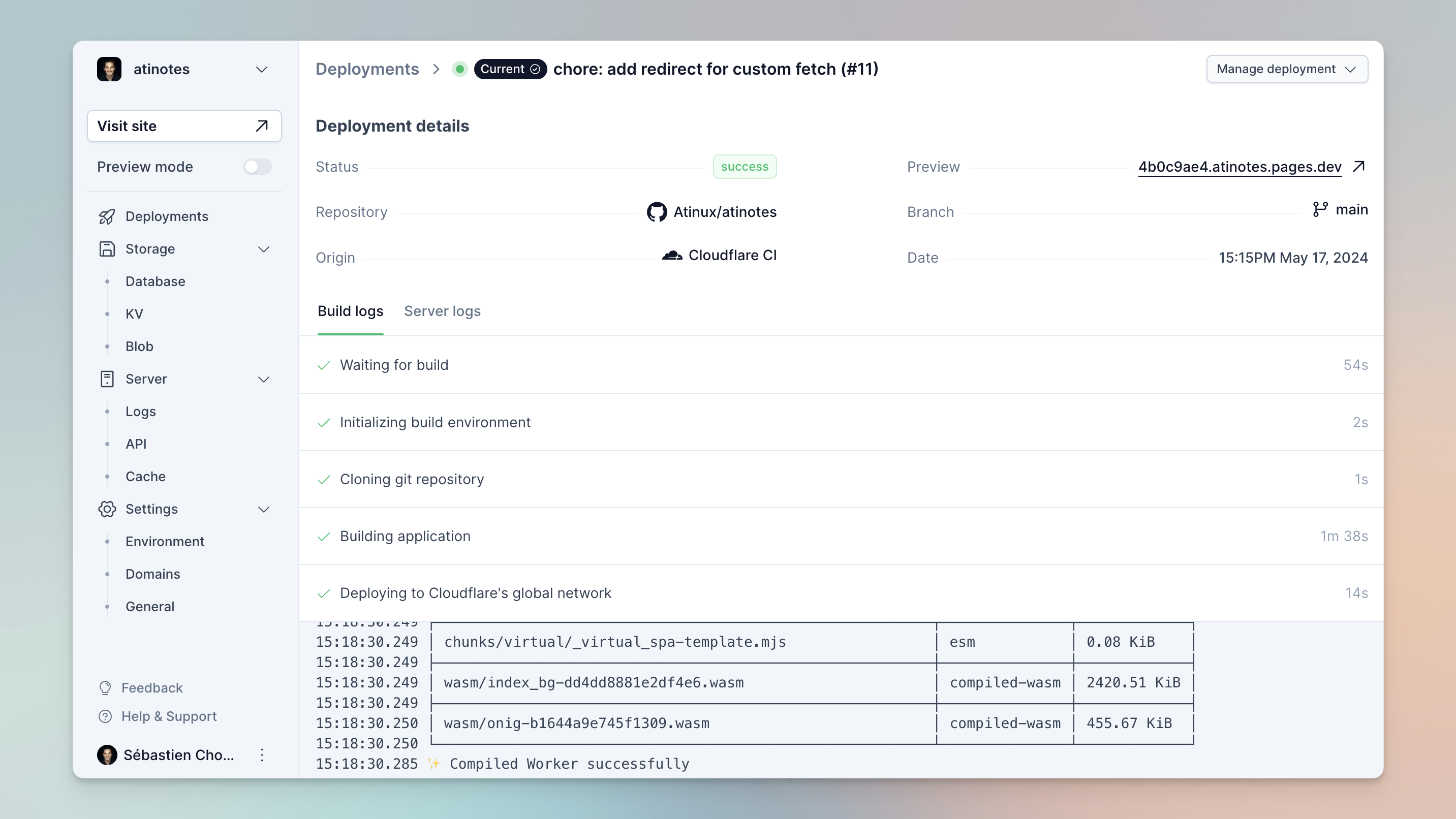Collapse the Storage section in sidebar

pos(264,248)
